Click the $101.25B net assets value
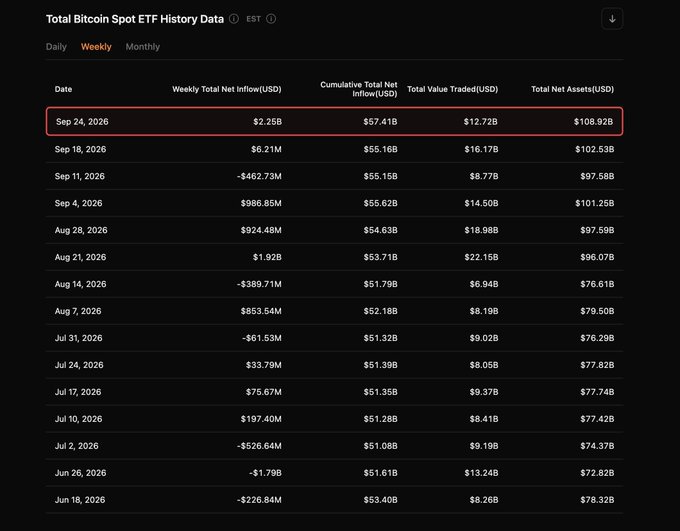The height and width of the screenshot is (531, 680). [x=595, y=203]
